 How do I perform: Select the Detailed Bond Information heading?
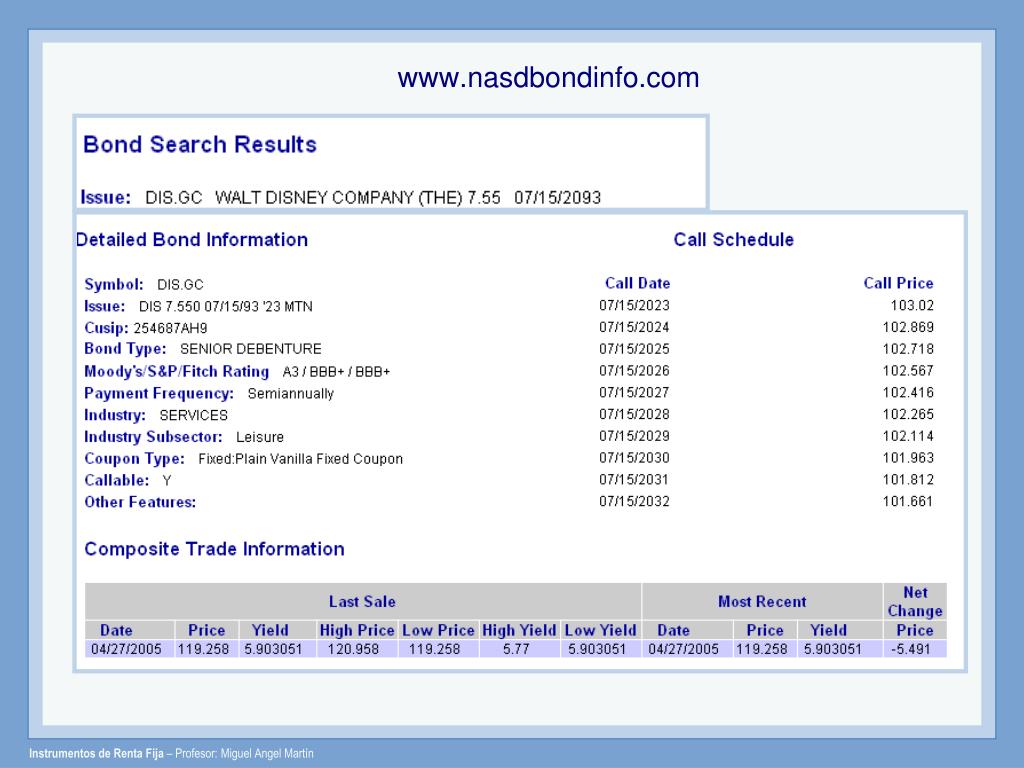(192, 240)
